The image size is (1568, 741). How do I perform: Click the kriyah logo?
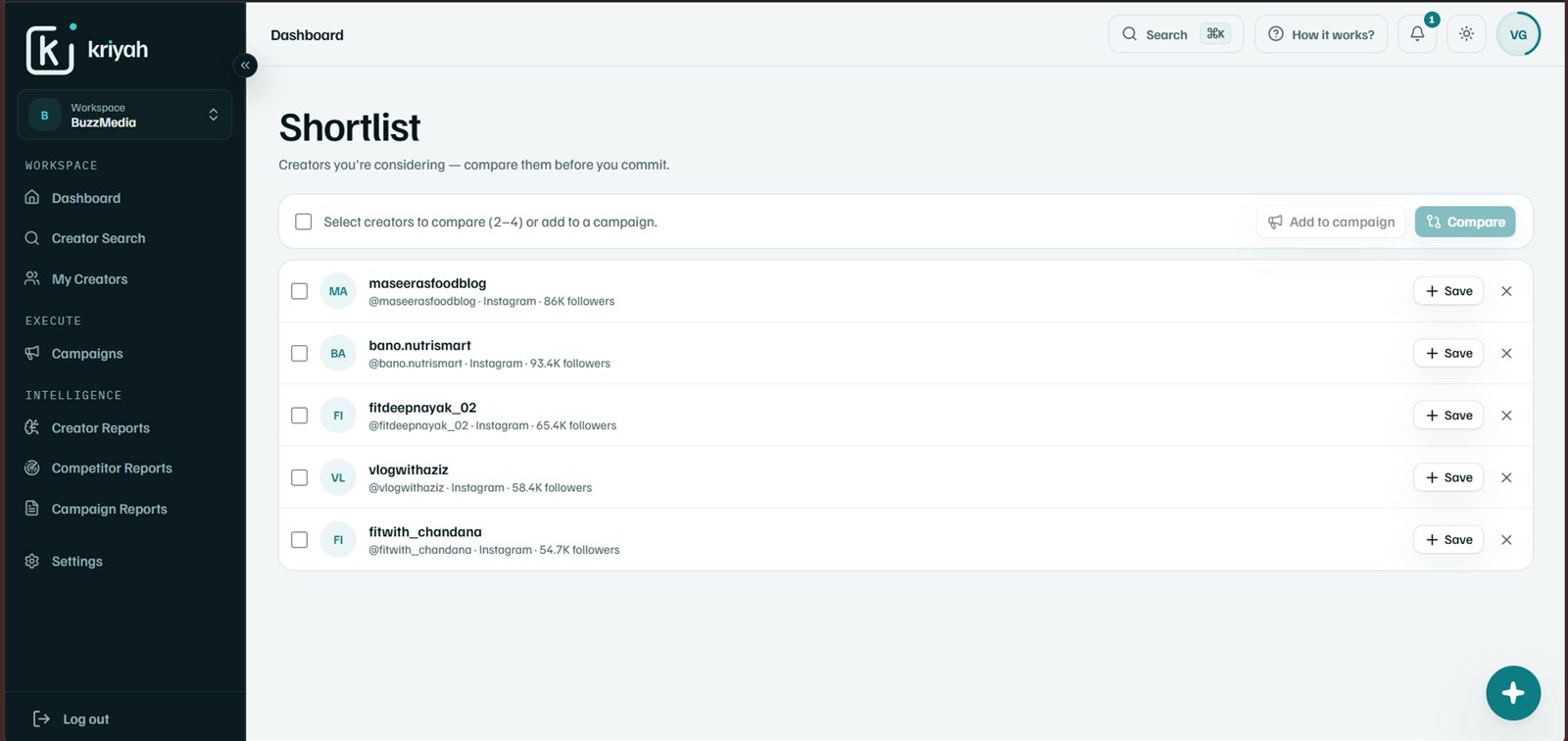coord(87,49)
